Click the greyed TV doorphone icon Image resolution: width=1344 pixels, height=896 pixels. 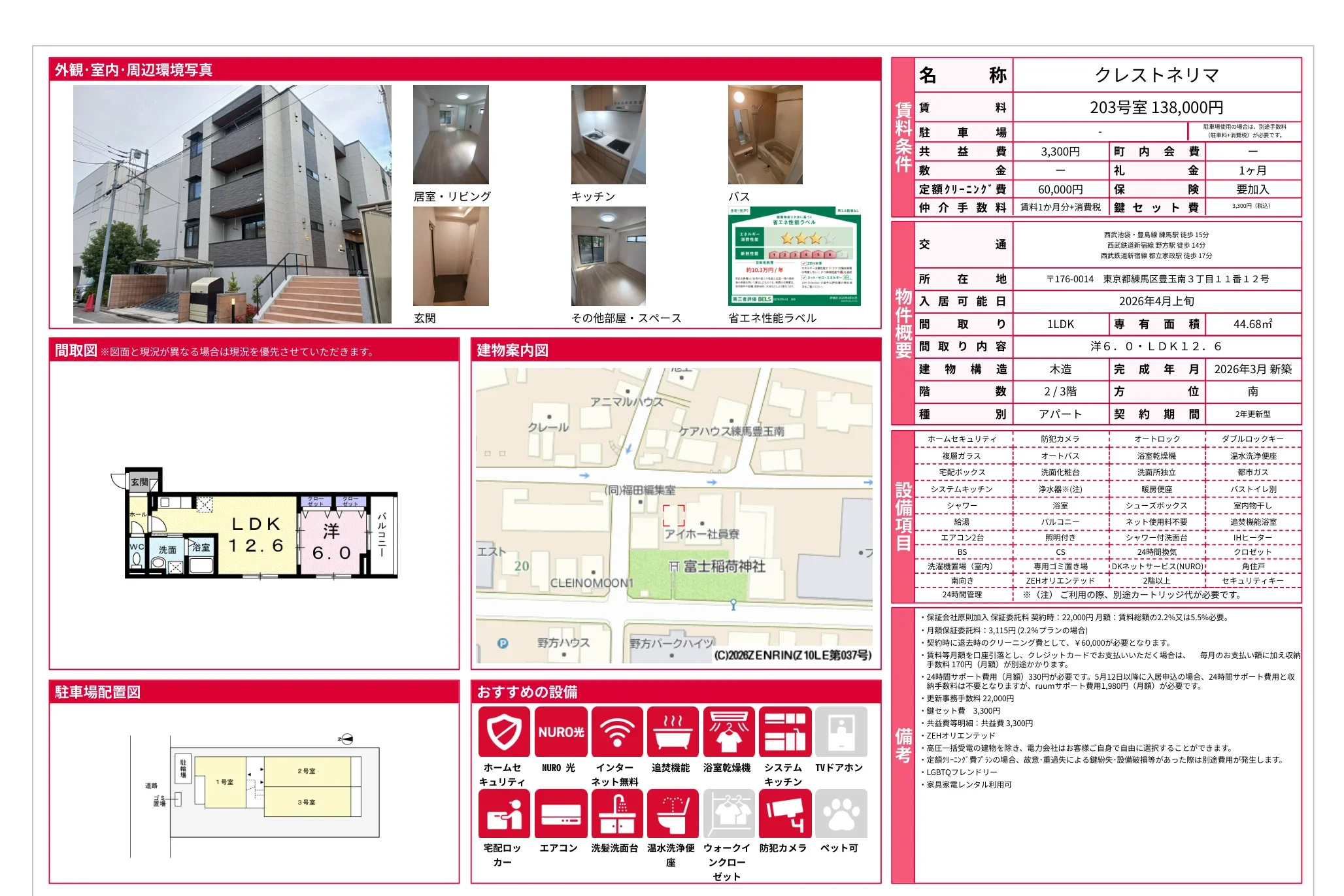[841, 731]
